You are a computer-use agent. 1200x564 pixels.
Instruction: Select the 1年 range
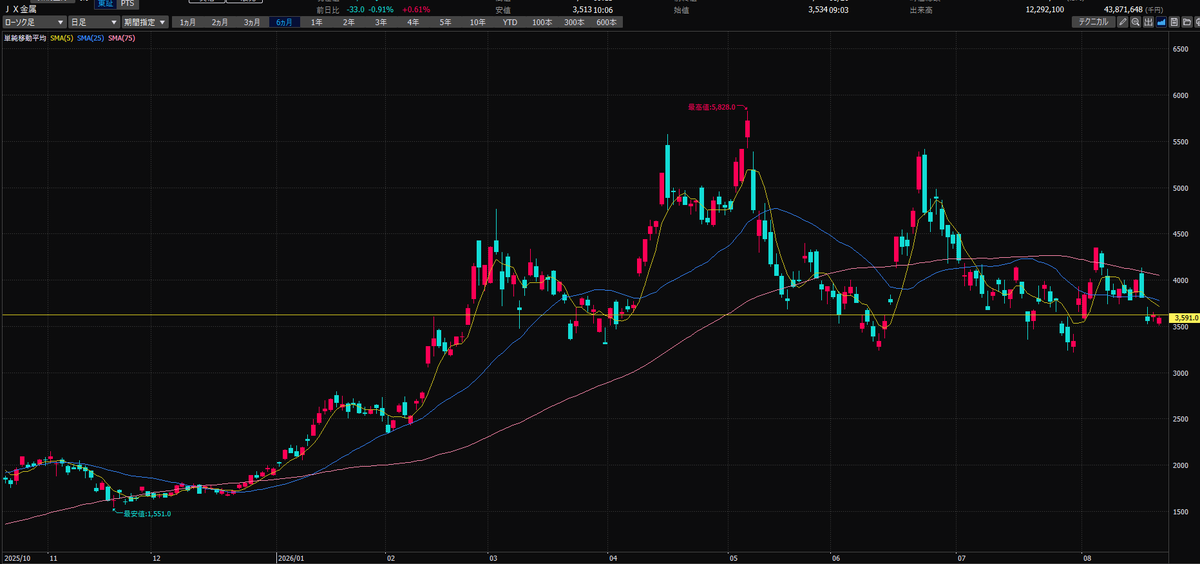point(316,22)
